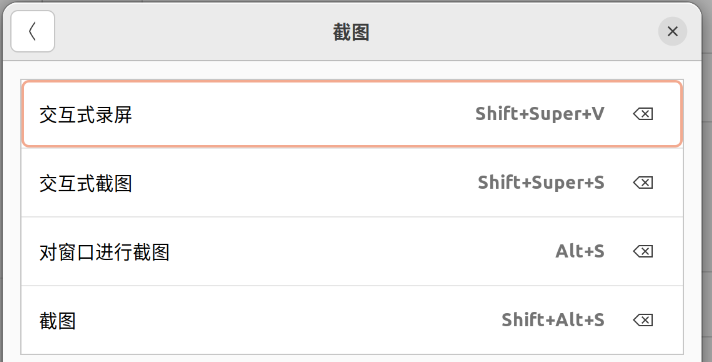
Task: Click blank space in the 对窗口进行截图 row
Action: pyautogui.click(x=361, y=251)
